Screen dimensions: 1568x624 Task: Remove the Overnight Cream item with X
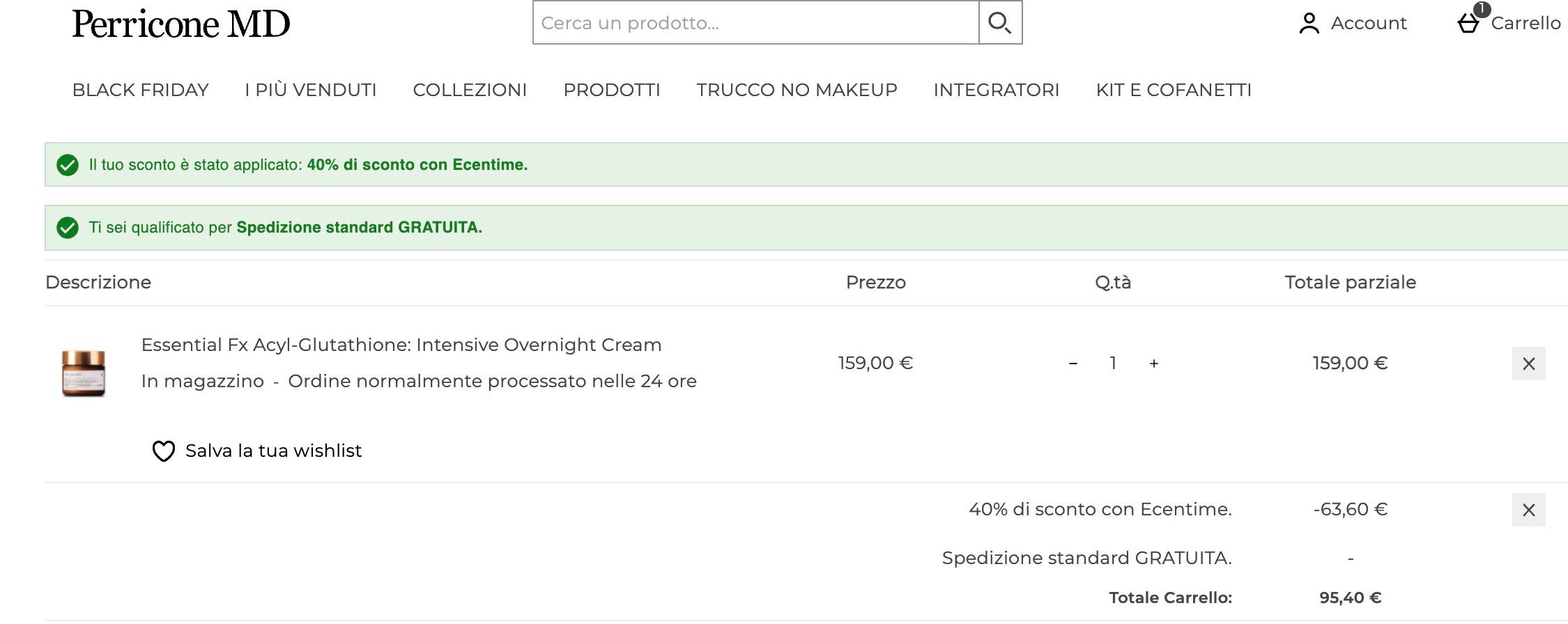(x=1528, y=364)
